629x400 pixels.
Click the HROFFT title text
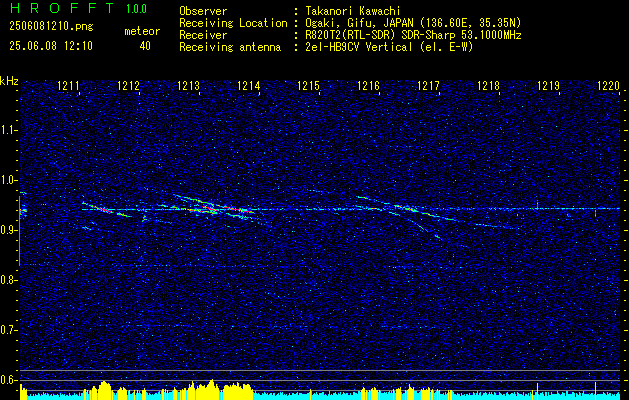(x=61, y=8)
